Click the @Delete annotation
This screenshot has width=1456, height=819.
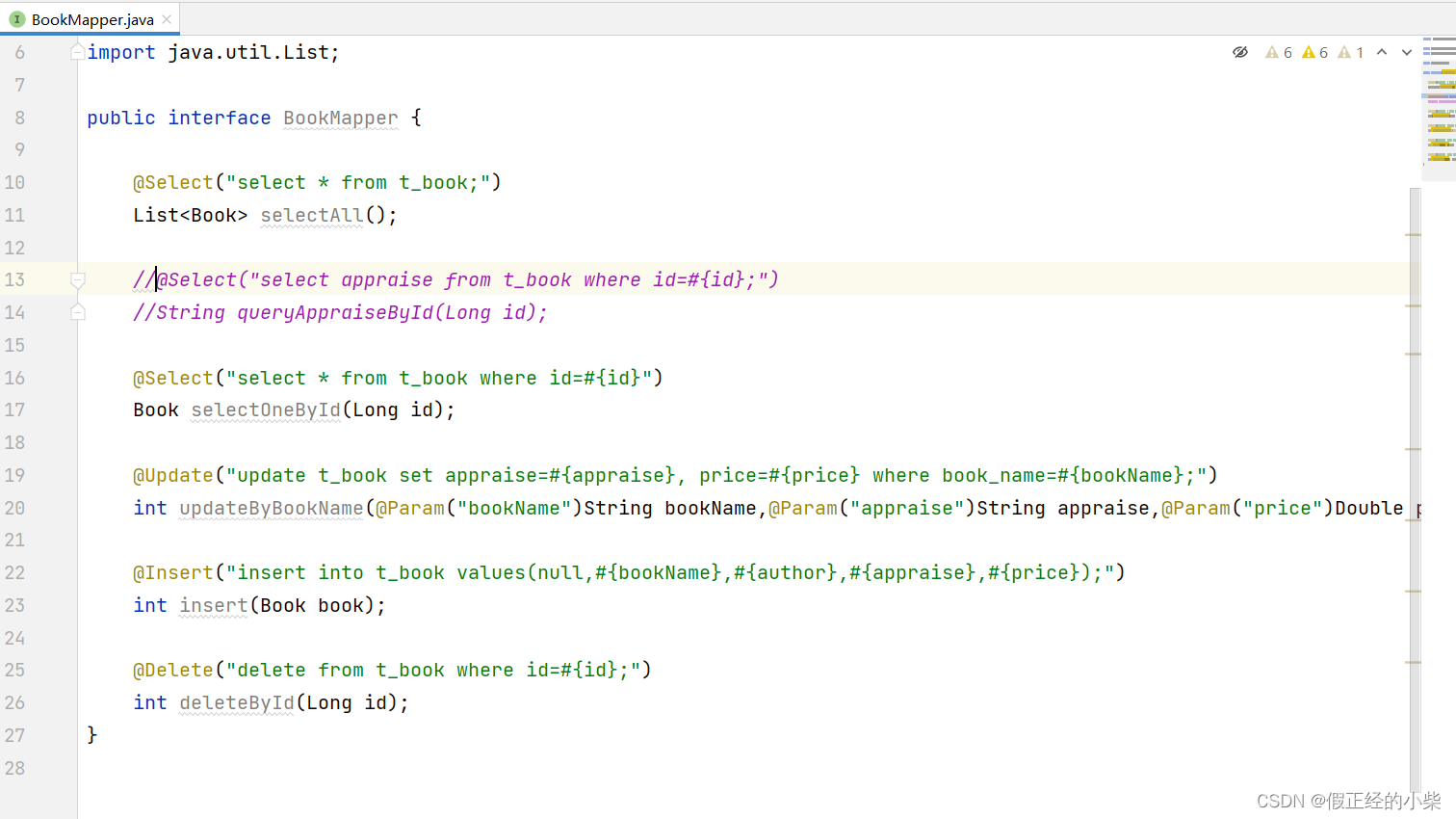click(x=173, y=670)
